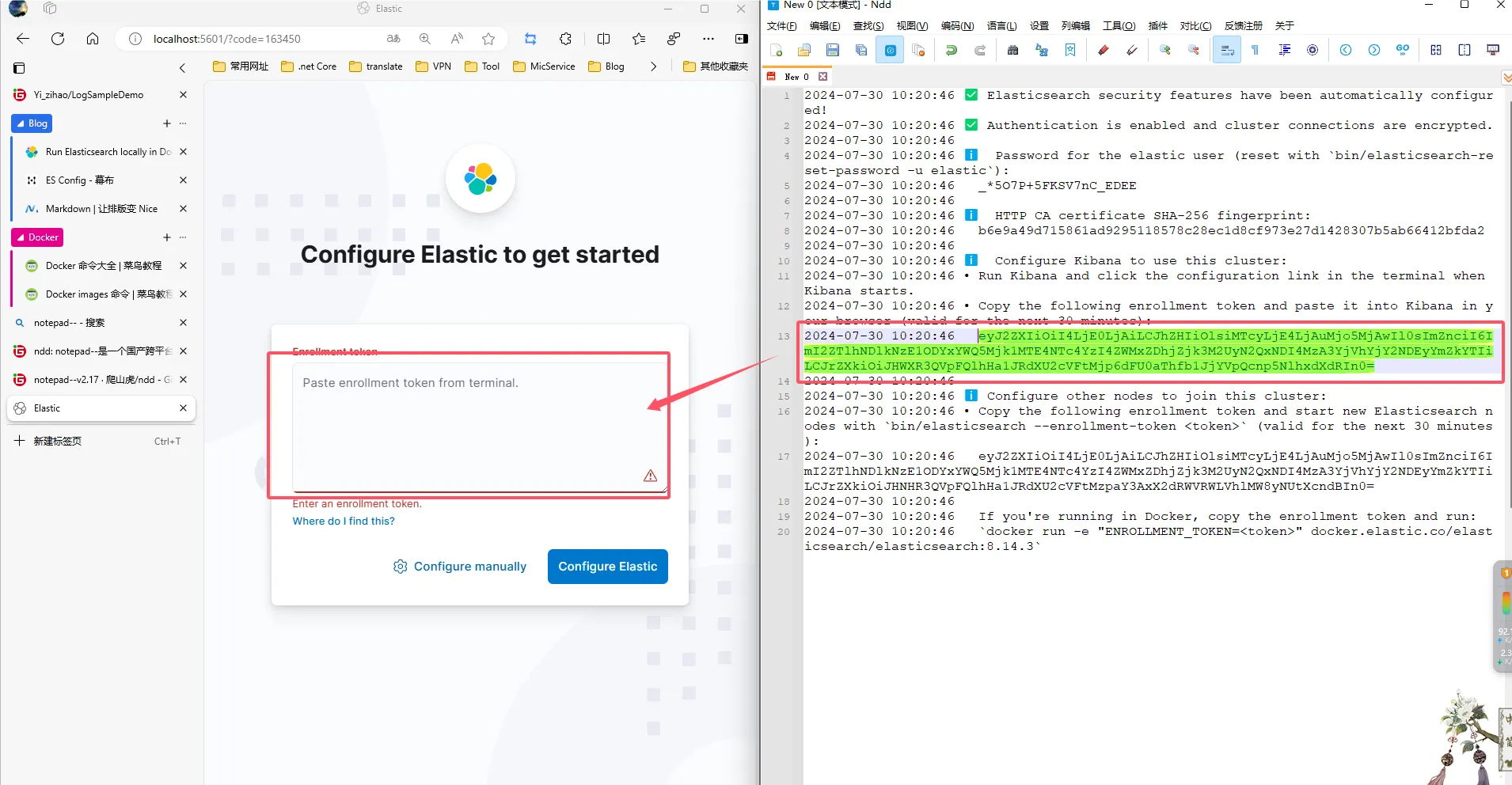The width and height of the screenshot is (1512, 785).
Task: Close the Yi_zihao/LogSampleDemo tab
Action: 183,95
